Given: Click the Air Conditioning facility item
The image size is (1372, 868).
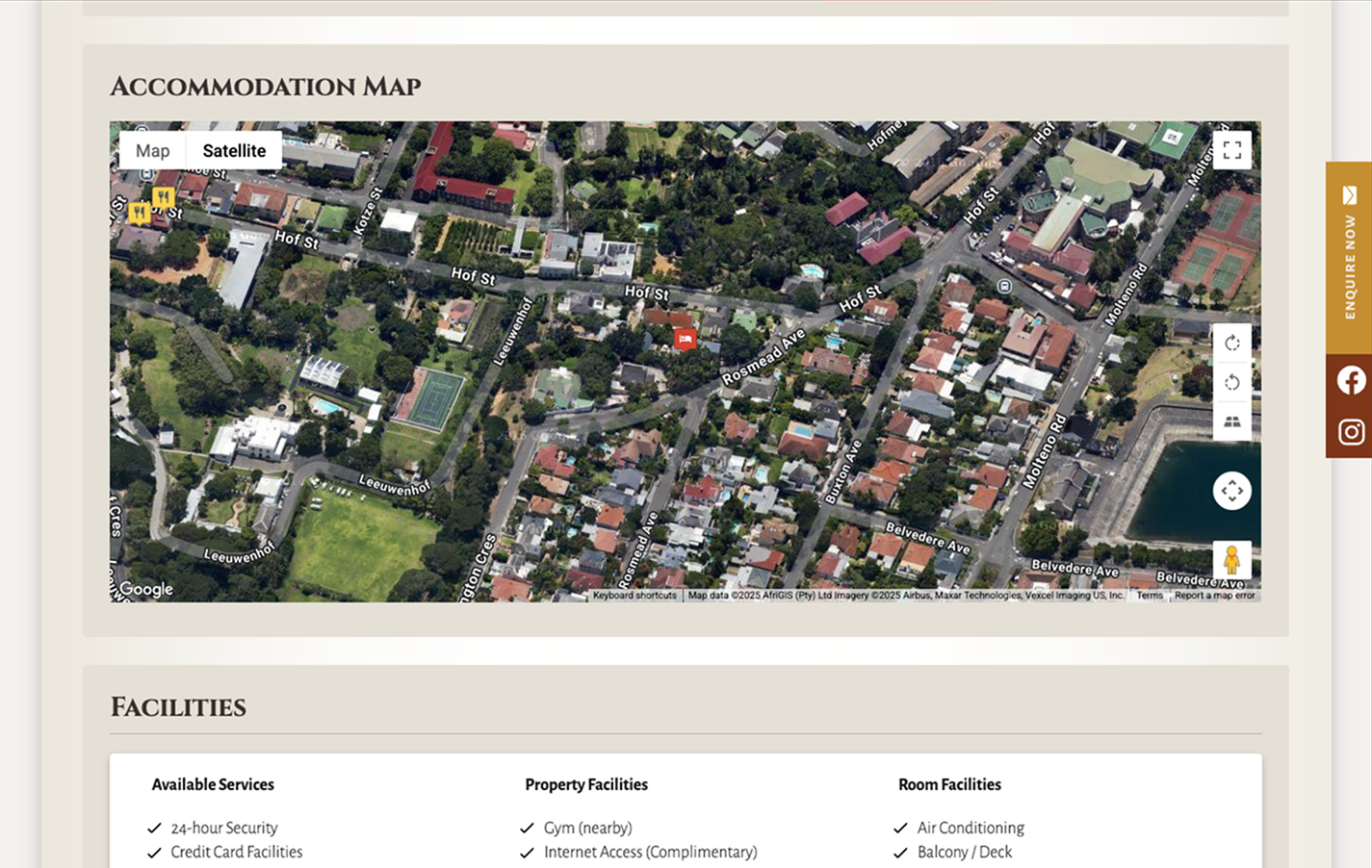Looking at the screenshot, I should (970, 828).
